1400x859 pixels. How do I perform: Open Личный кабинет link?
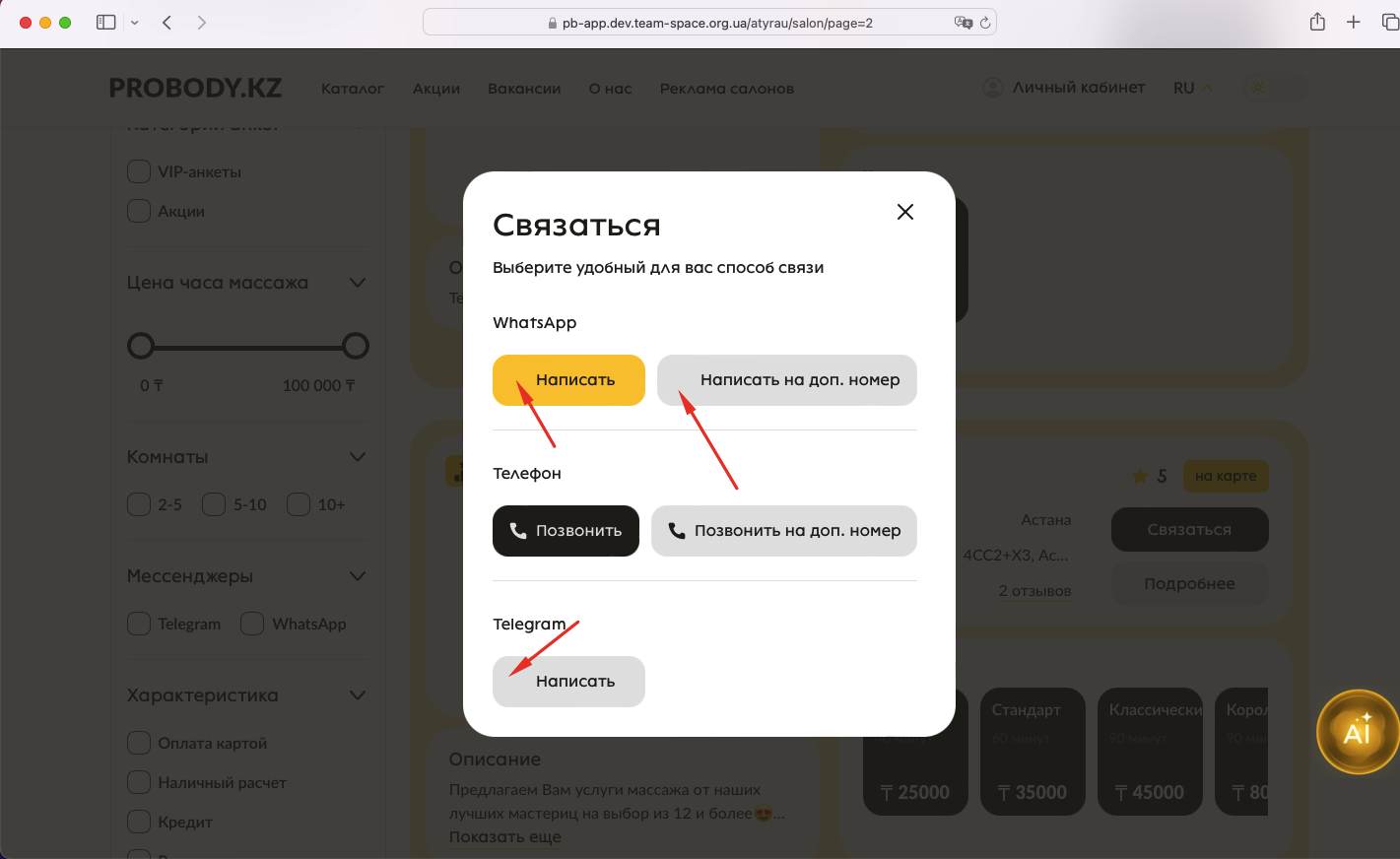click(x=1079, y=88)
